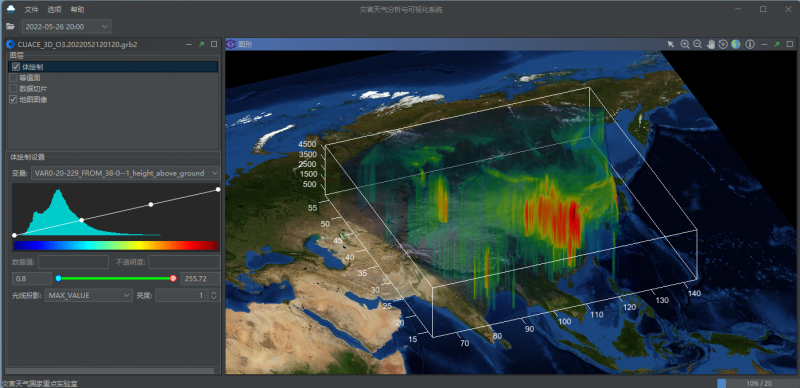Viewport: 800px width, 388px height.
Task: Click the info identify icon
Action: pyautogui.click(x=750, y=44)
